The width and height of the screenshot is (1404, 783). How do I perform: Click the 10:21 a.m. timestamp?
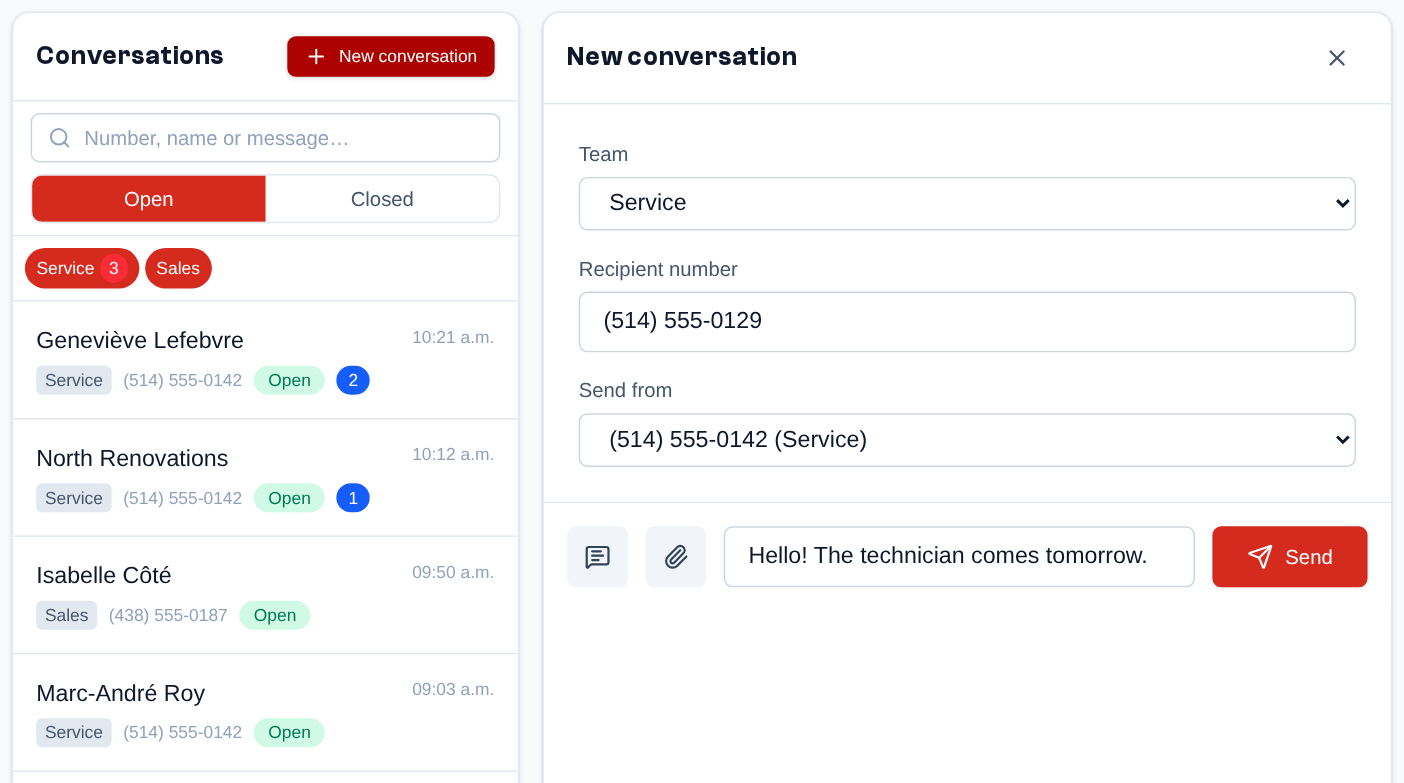453,338
